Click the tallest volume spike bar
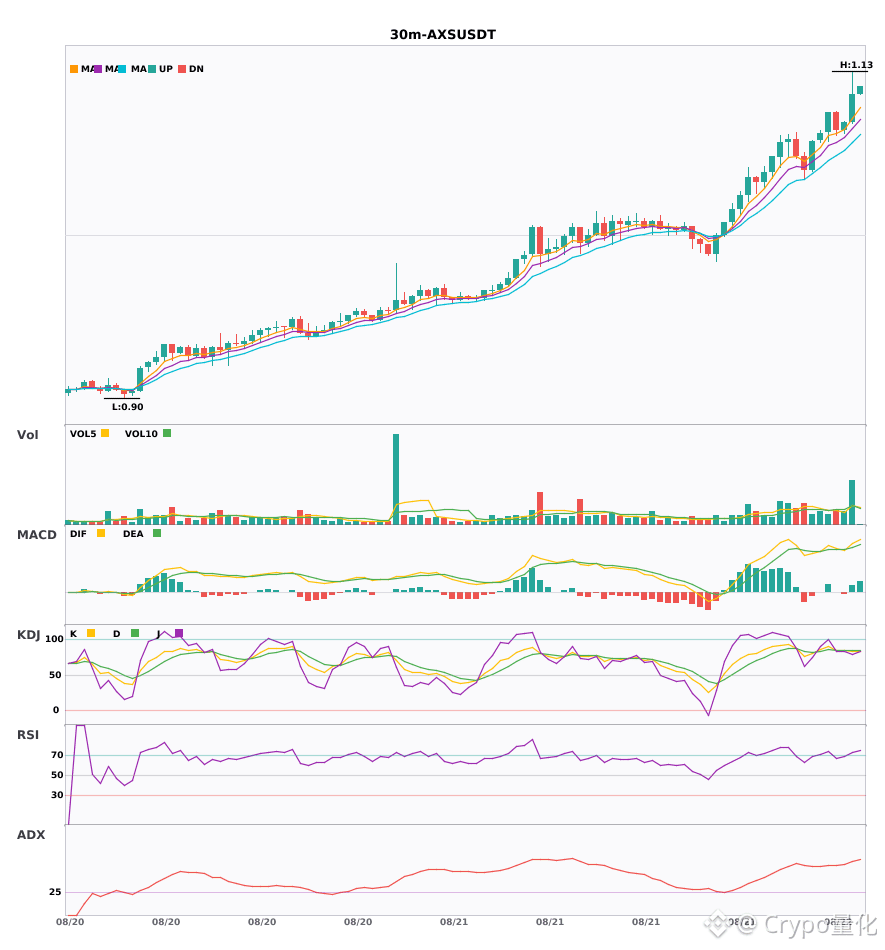The height and width of the screenshot is (950, 885). [x=396, y=479]
